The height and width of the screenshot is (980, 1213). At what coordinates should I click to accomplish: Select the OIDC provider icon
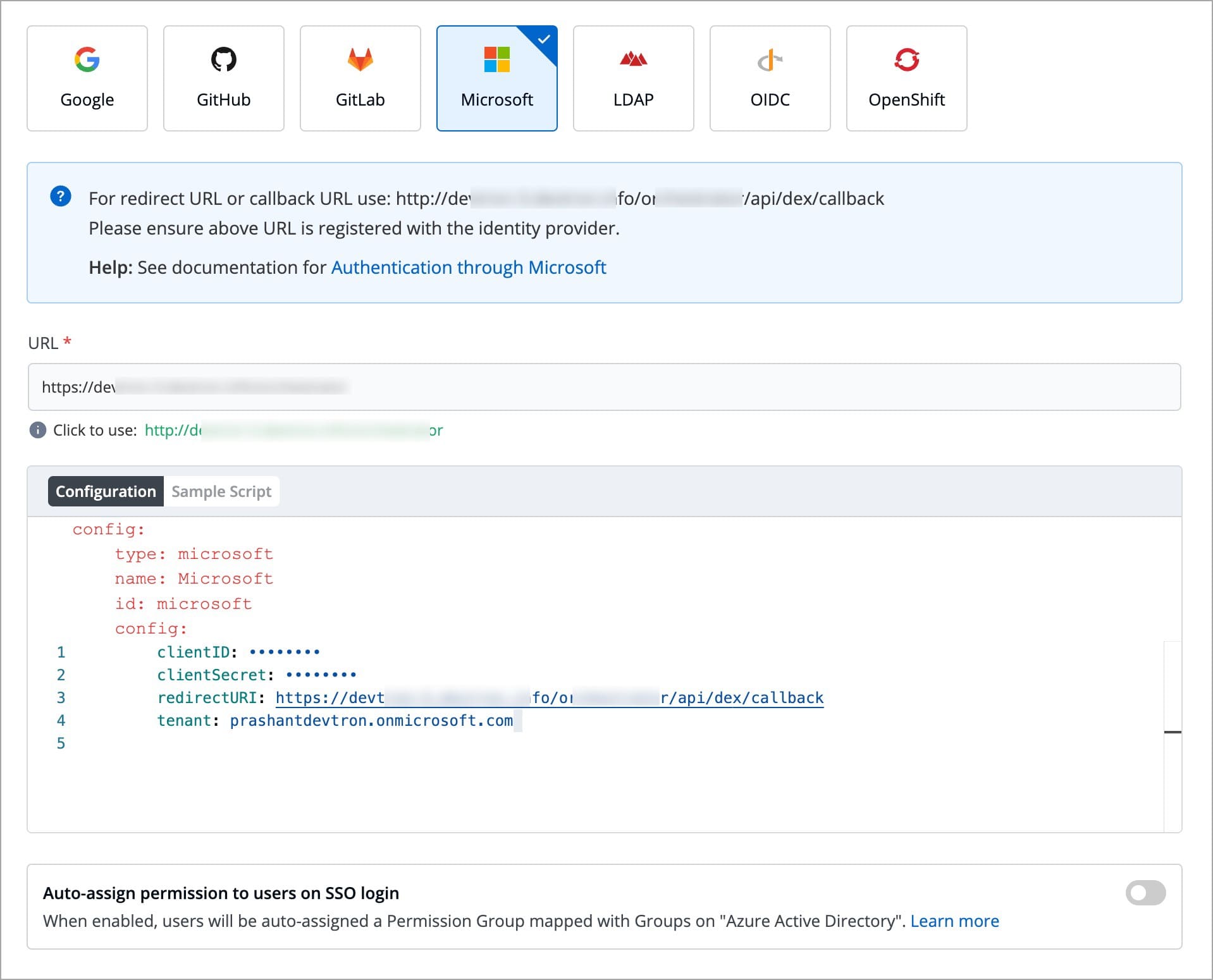pos(770,61)
